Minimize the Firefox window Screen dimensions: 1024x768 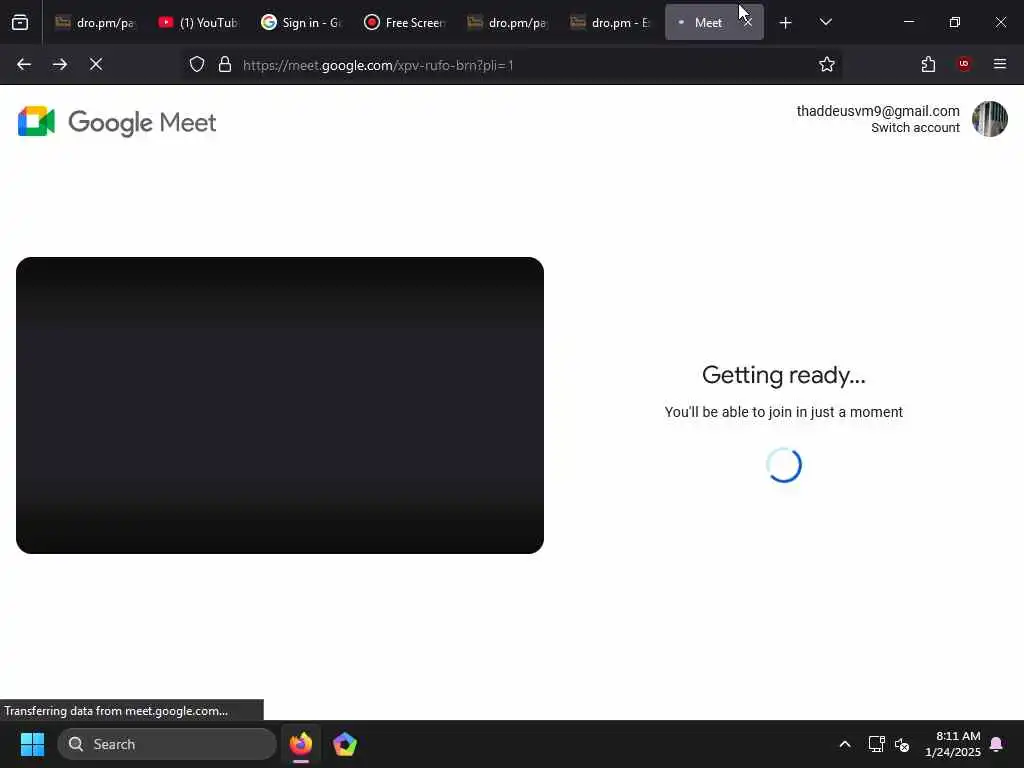point(908,22)
